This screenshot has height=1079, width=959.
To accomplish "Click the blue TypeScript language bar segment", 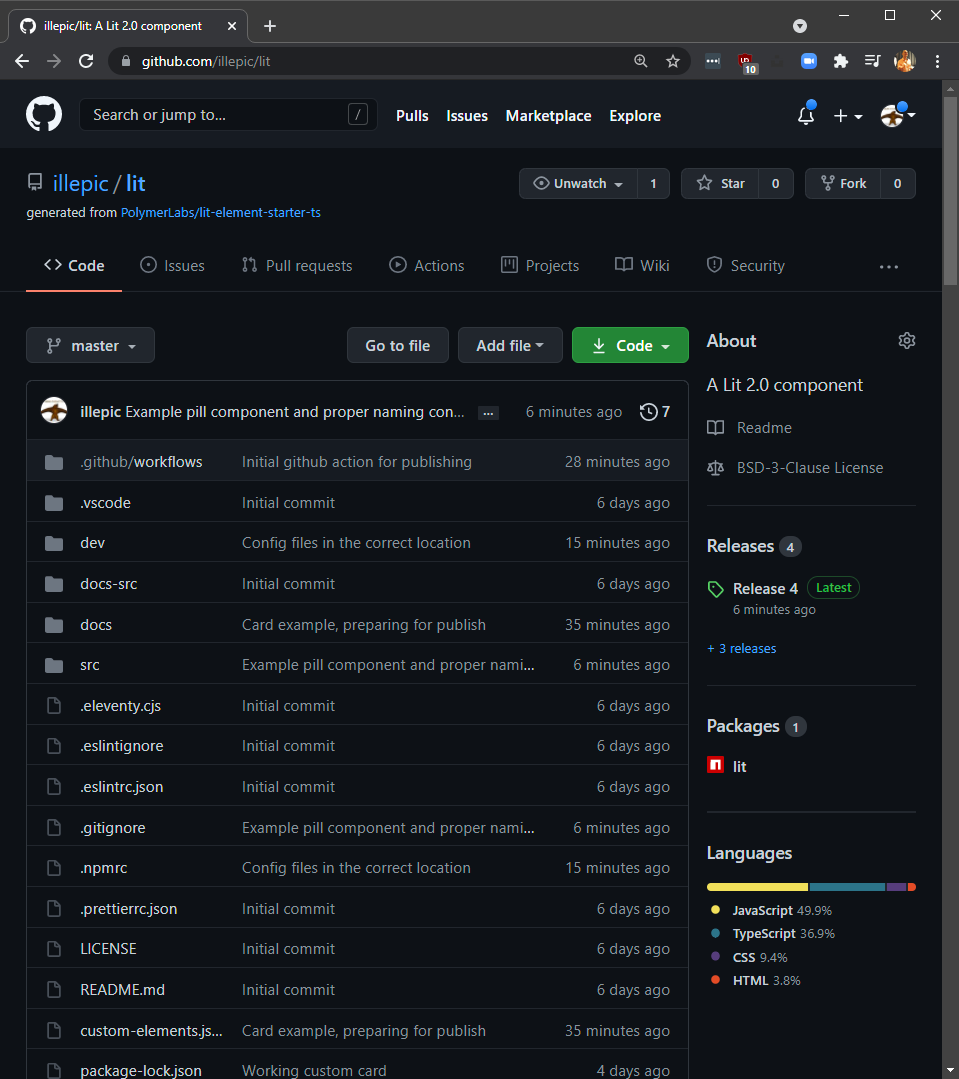I will 848,887.
